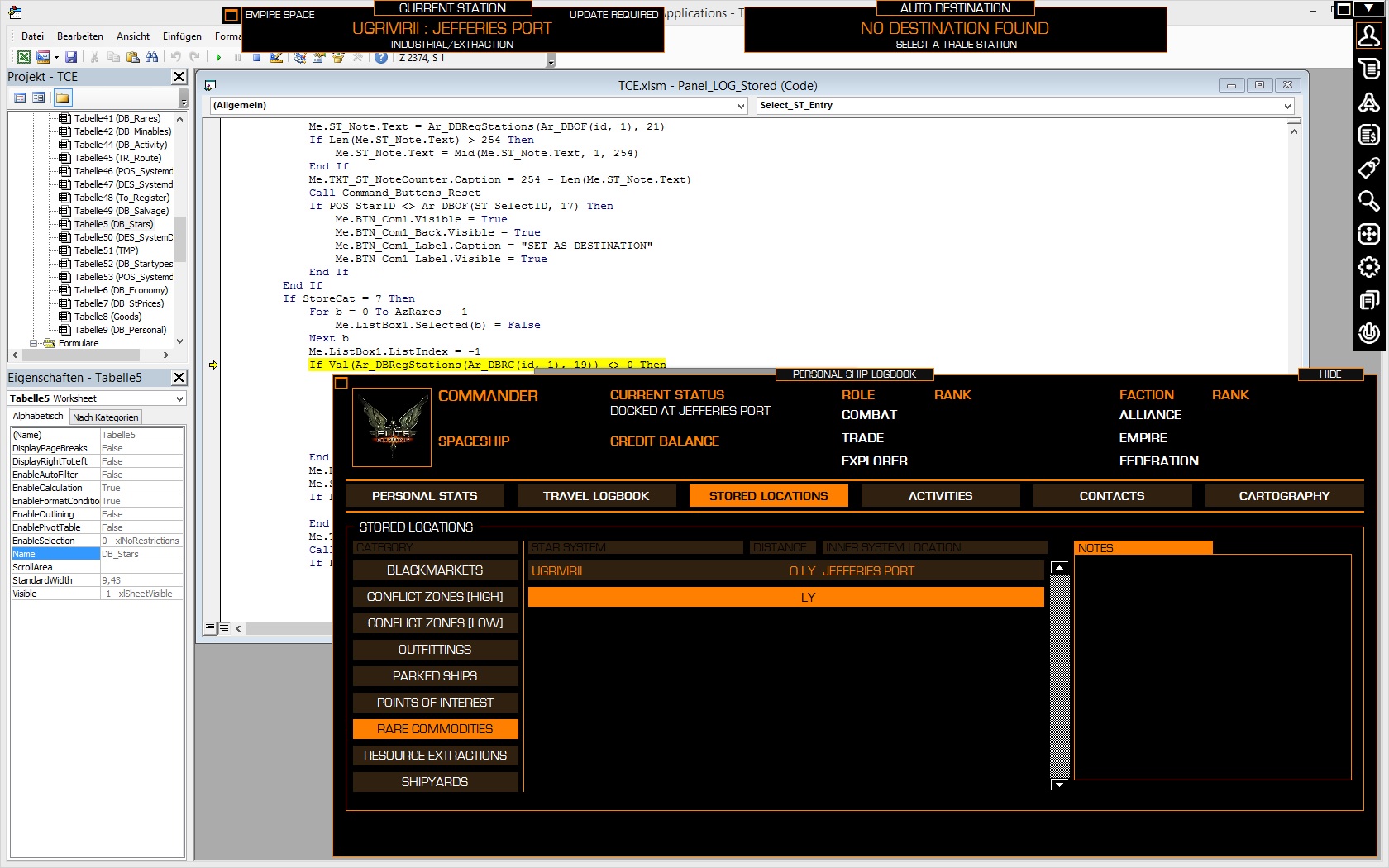
Task: Select the CONFLICT ZONES [HIGH] category
Action: 435,597
